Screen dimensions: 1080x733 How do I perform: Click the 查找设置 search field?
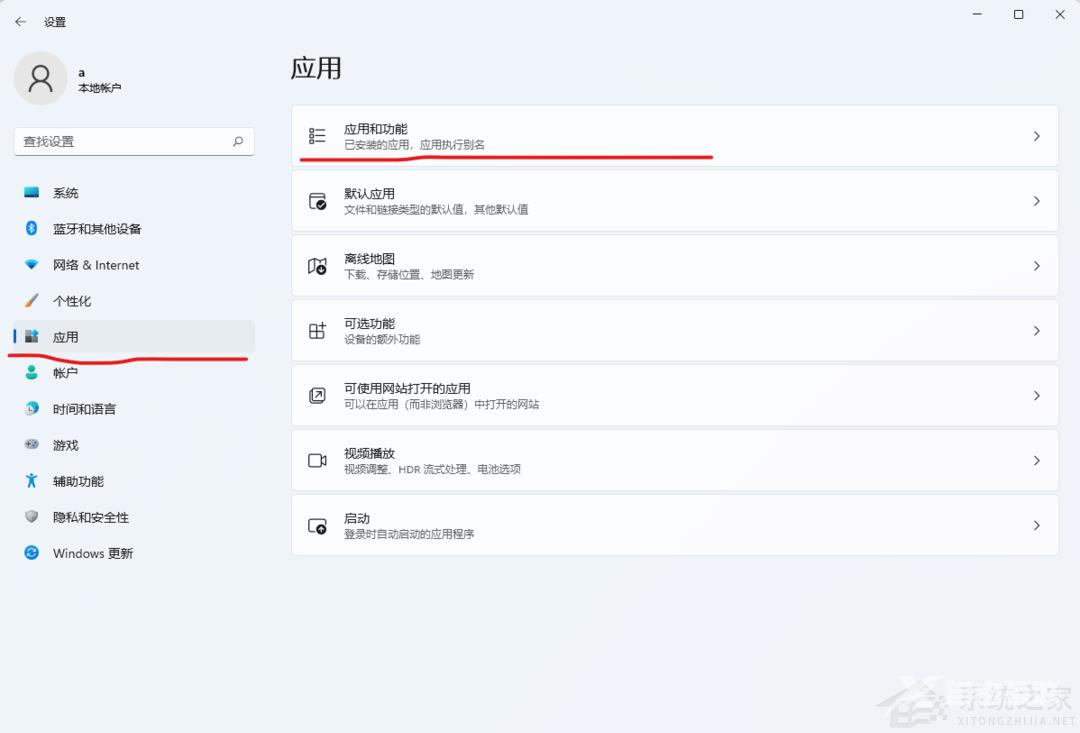[x=134, y=141]
